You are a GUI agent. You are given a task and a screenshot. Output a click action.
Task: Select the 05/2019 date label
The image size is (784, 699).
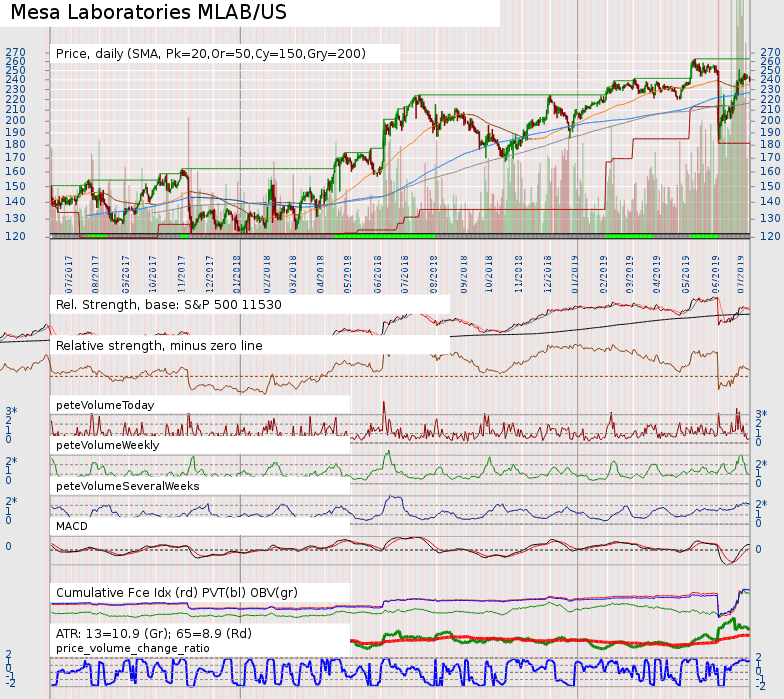tap(686, 274)
